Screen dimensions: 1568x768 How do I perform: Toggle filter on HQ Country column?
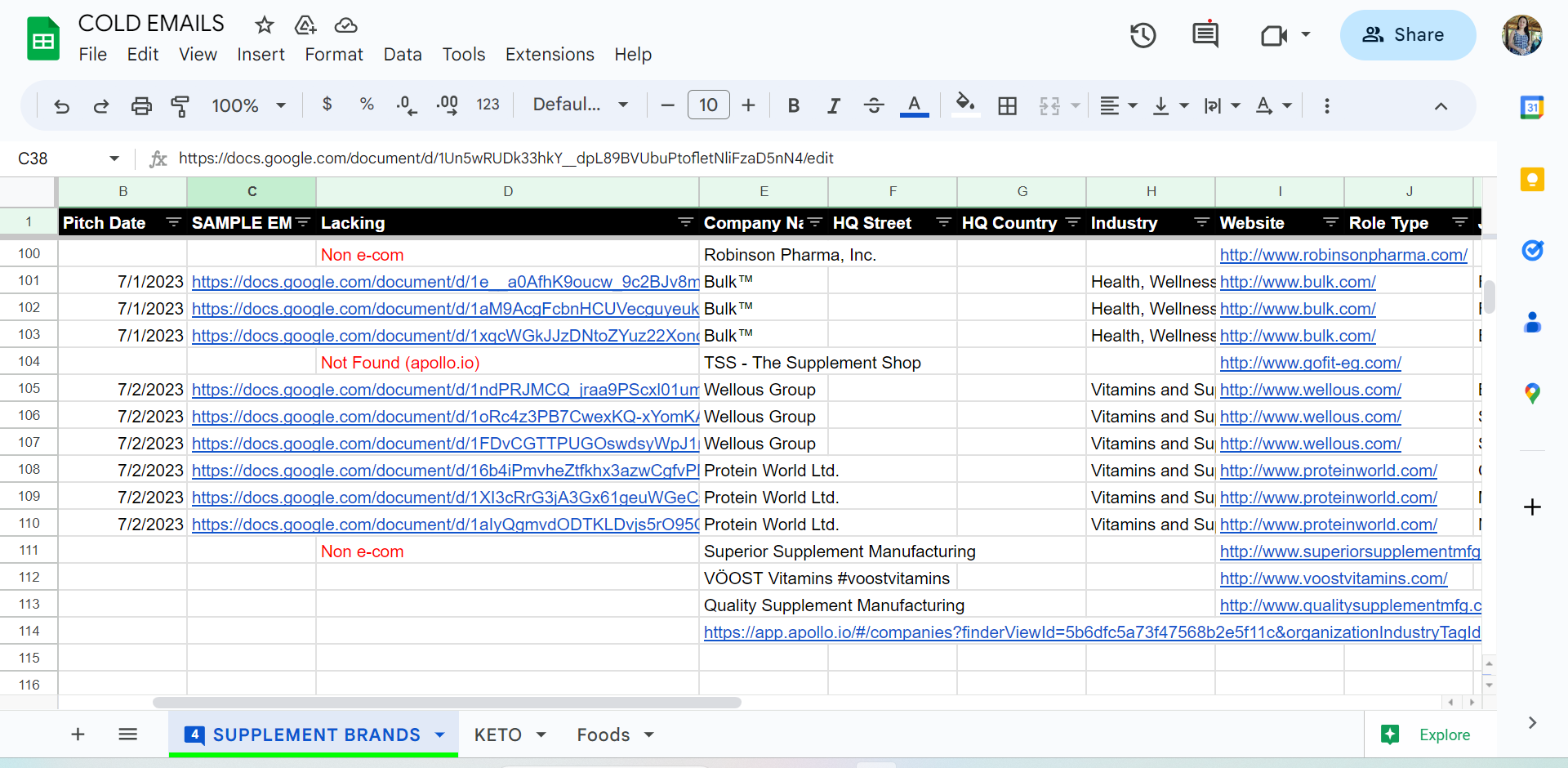(1073, 222)
